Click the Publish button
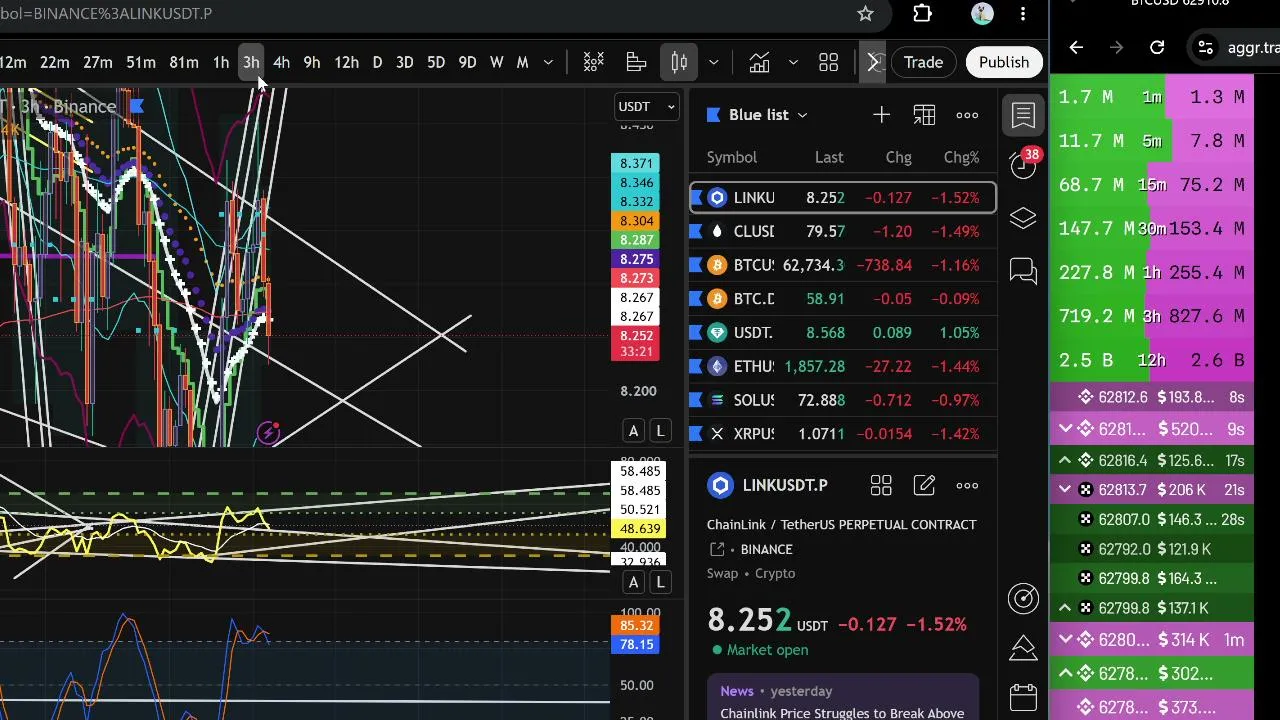Screen dimensions: 1280x720 1004,62
